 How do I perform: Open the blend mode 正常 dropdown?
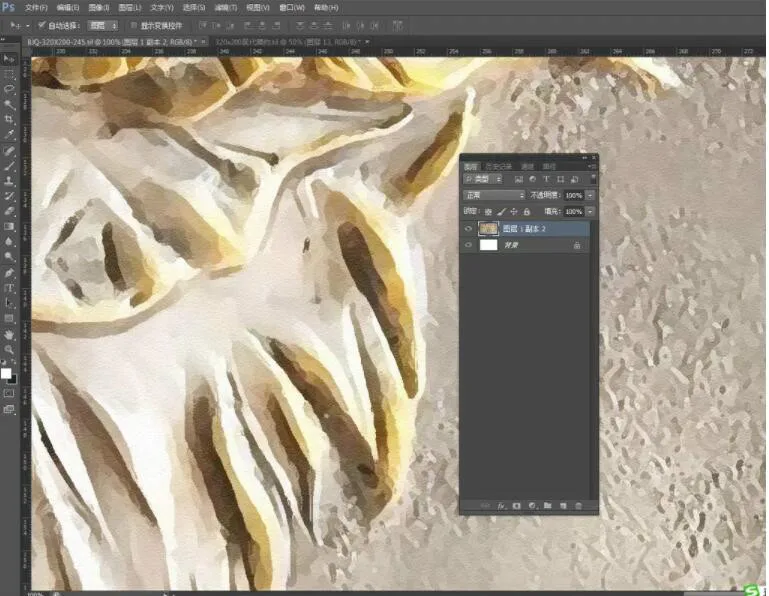click(494, 195)
